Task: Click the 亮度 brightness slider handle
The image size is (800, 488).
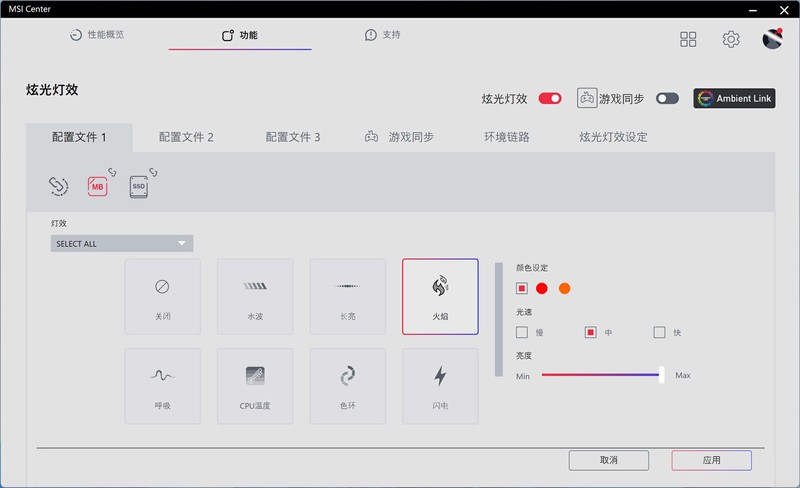Action: coord(661,375)
